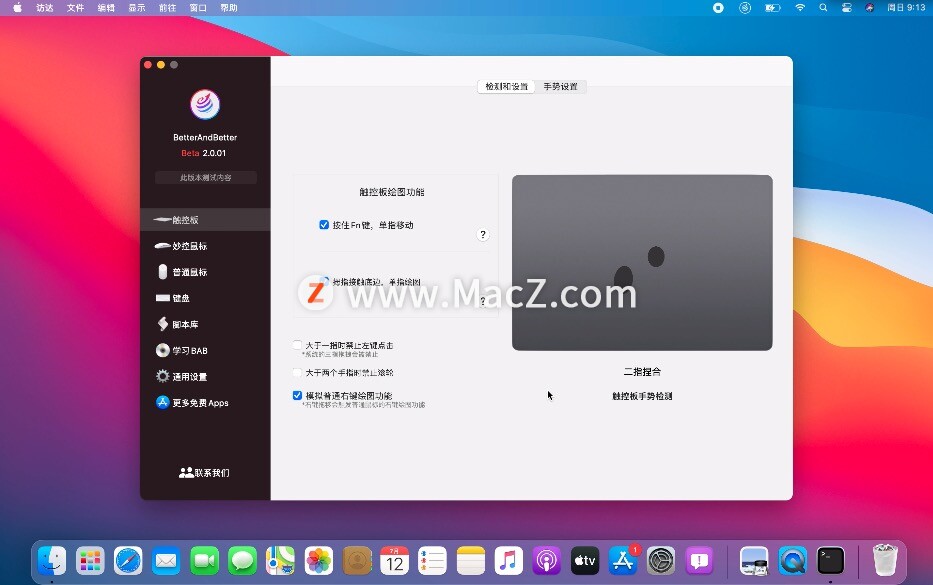Click the Siri icon in menu bar
The height and width of the screenshot is (585, 933).
click(870, 8)
